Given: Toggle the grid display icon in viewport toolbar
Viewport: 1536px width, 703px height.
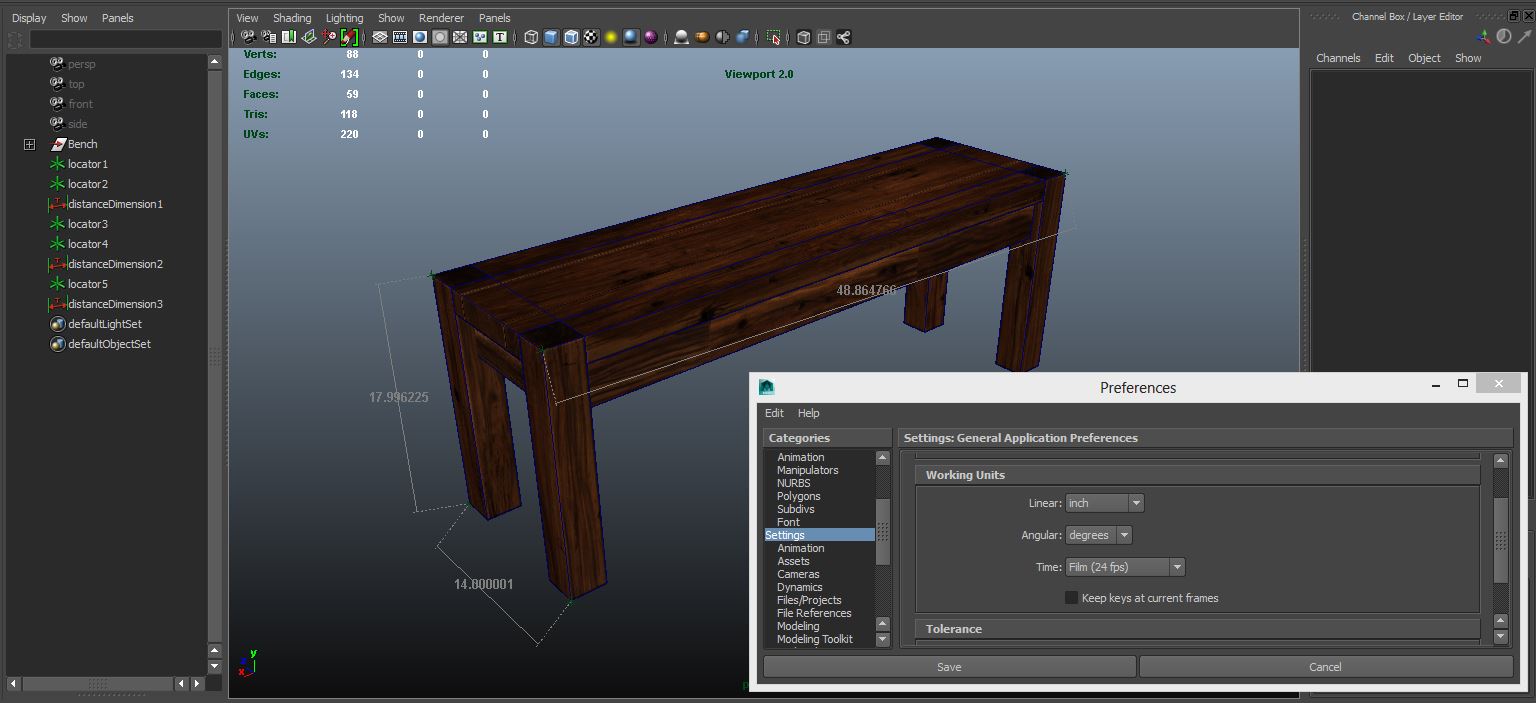Looking at the screenshot, I should pyautogui.click(x=380, y=37).
